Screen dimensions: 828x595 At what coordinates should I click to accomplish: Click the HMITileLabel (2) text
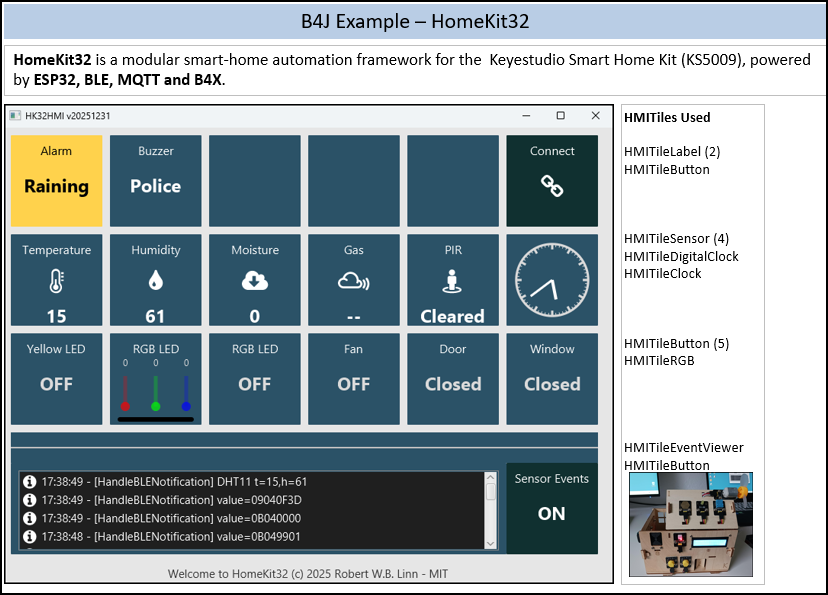pos(672,152)
